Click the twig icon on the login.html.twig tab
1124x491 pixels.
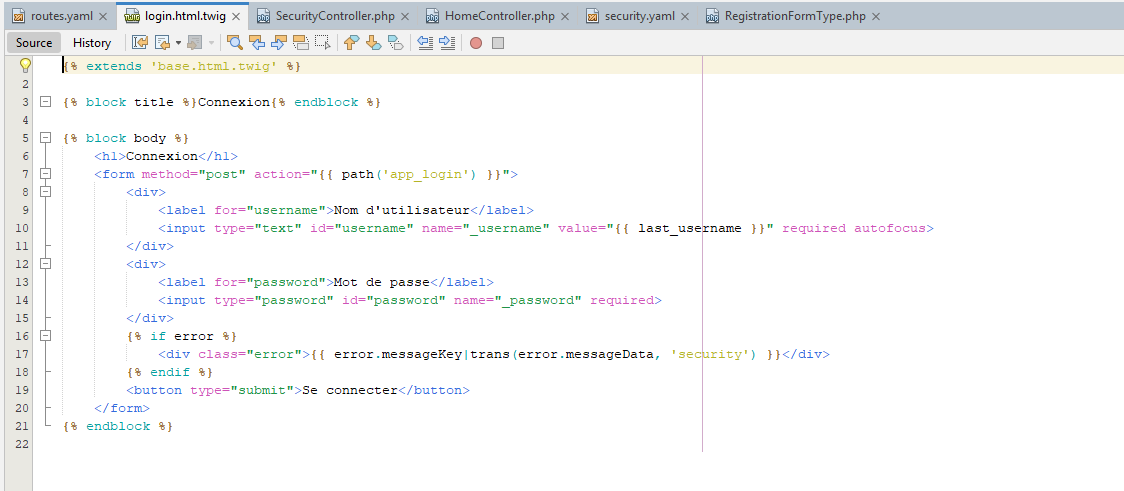(132, 16)
